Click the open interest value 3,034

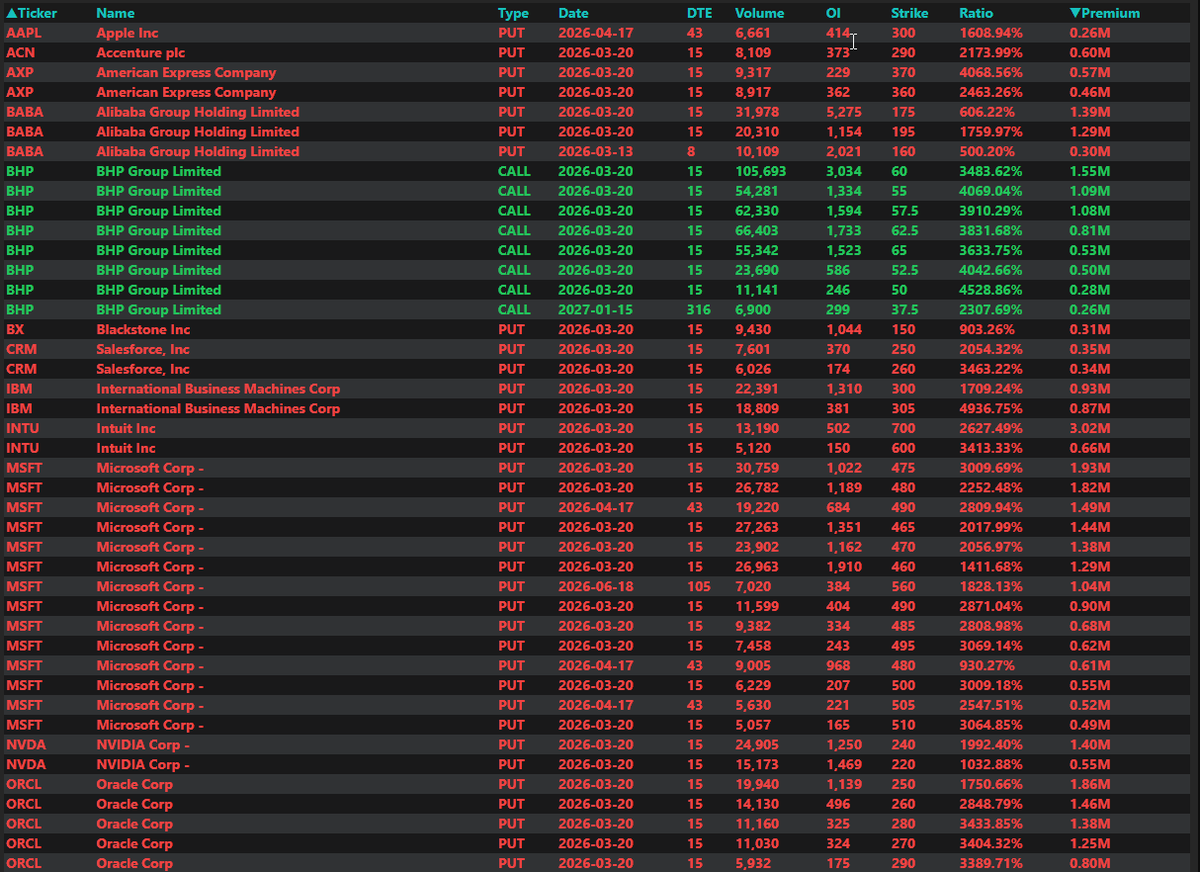843,171
